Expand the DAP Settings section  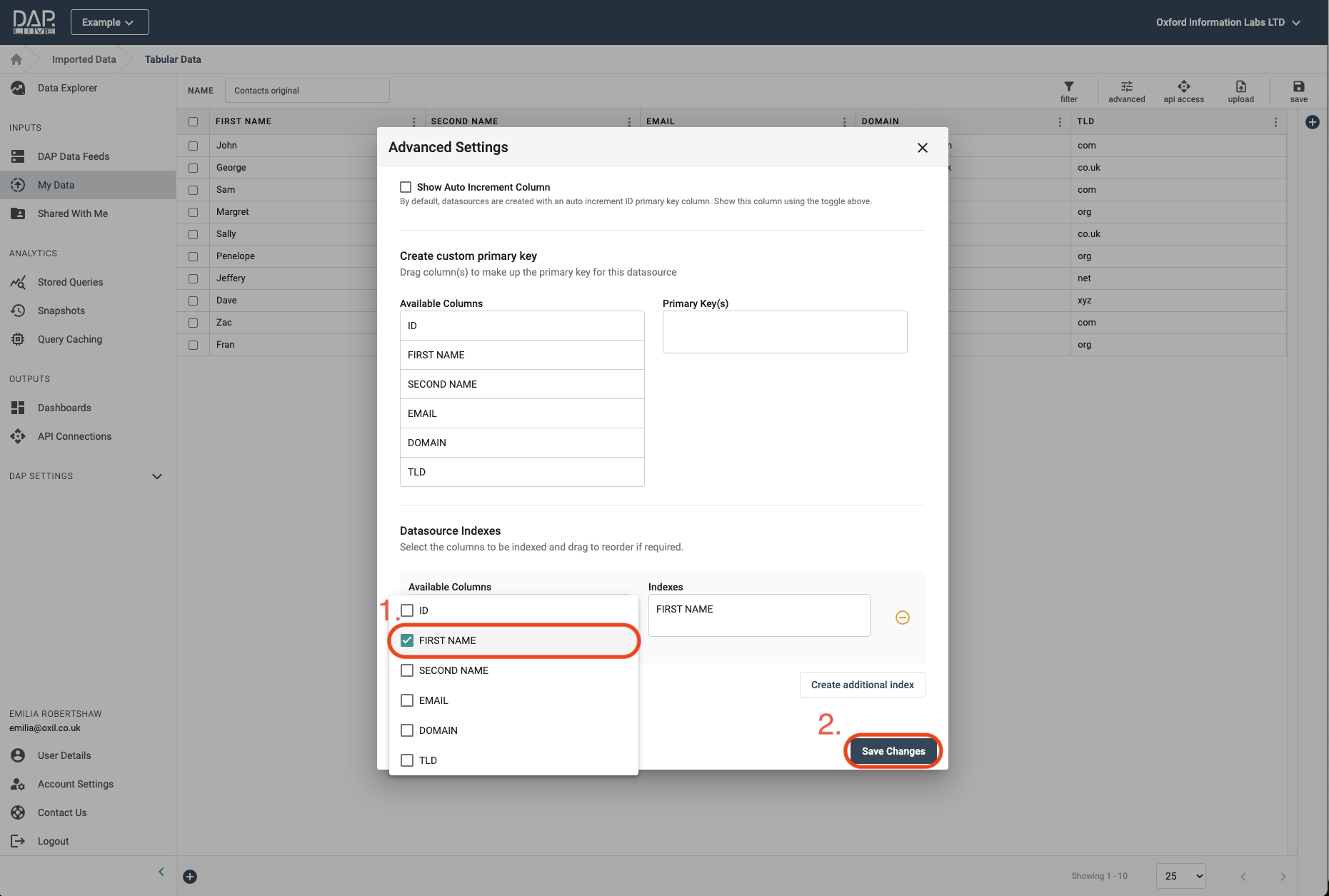(156, 476)
